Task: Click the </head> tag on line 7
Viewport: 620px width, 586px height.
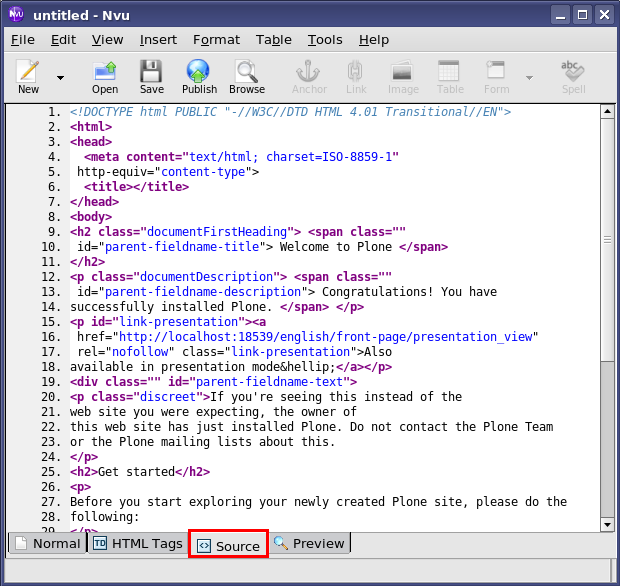Action: [95, 202]
